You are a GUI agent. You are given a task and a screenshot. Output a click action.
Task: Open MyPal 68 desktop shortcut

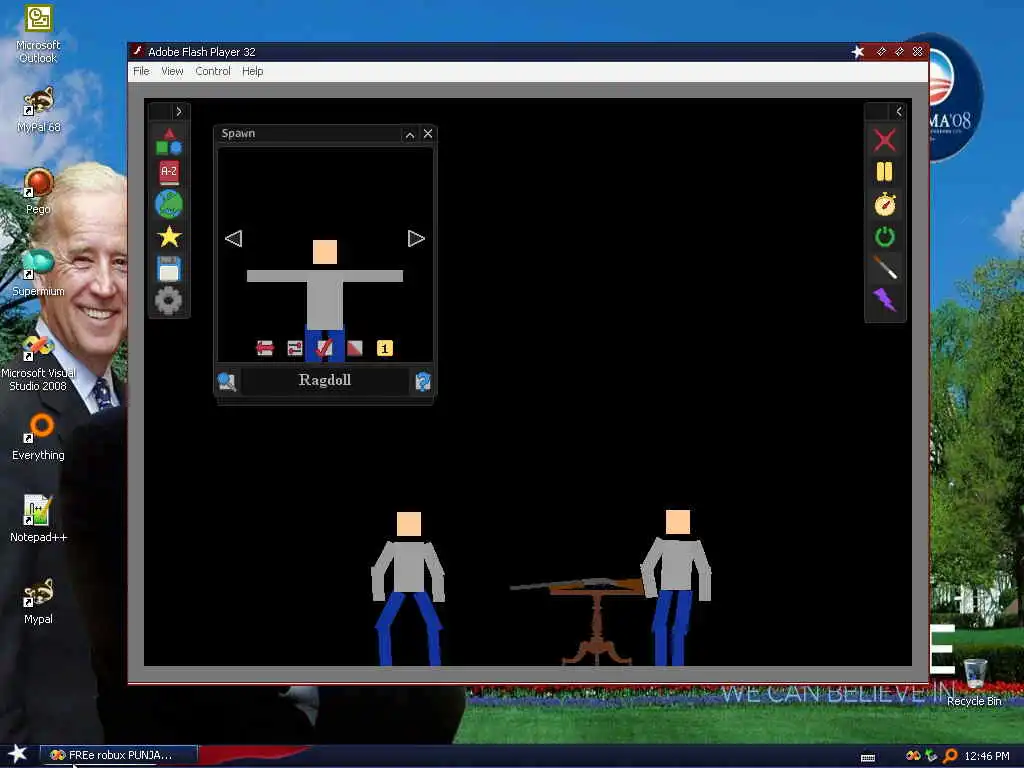tap(38, 111)
